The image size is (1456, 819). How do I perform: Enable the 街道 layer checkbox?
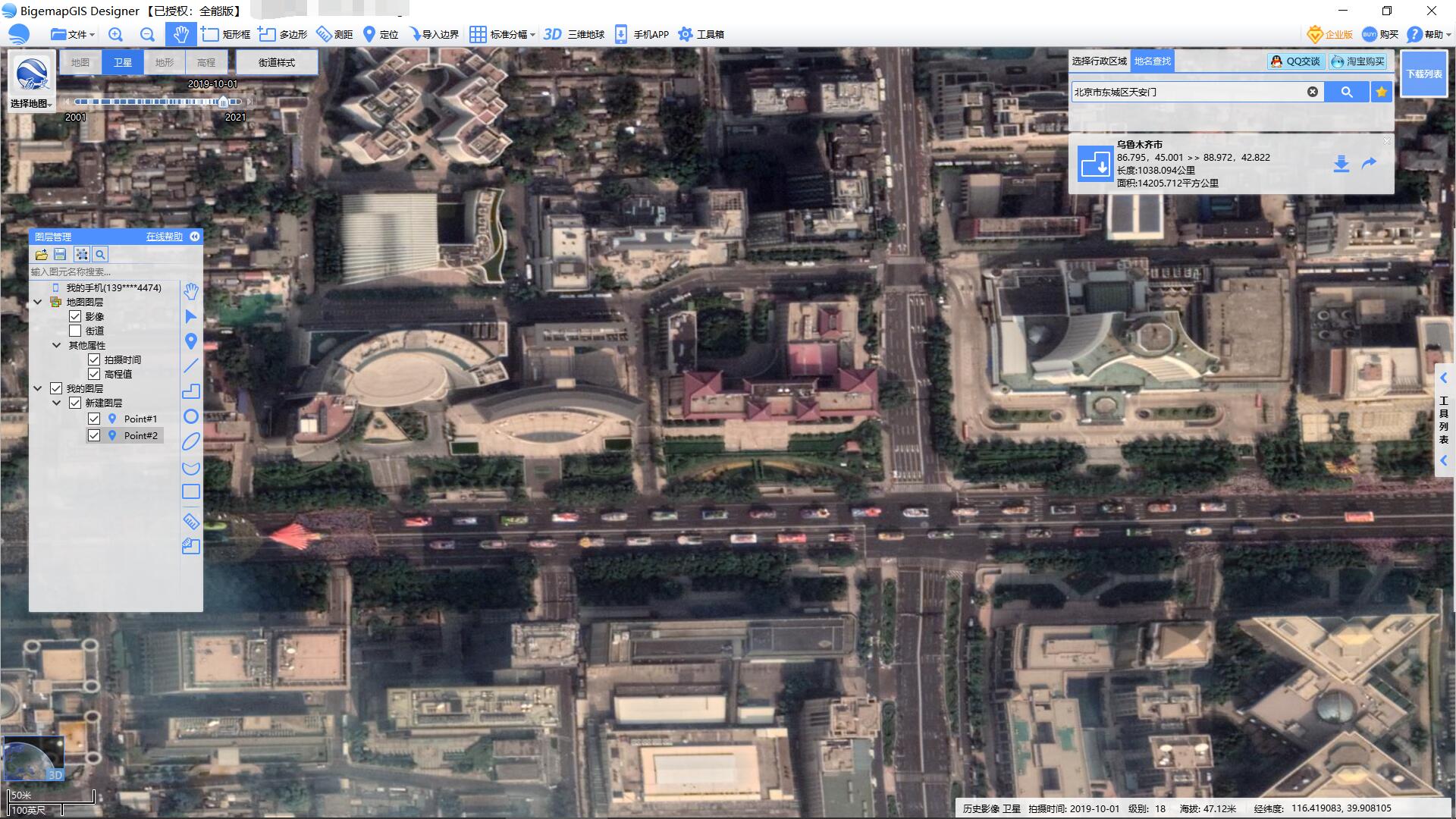(x=75, y=331)
